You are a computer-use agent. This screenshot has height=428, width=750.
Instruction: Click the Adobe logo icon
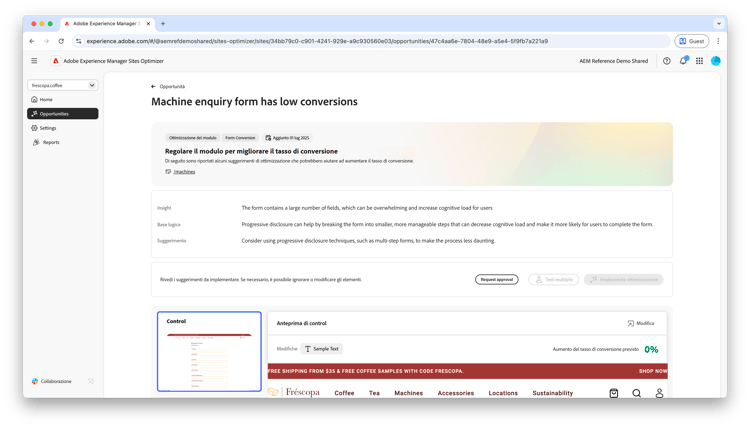56,61
